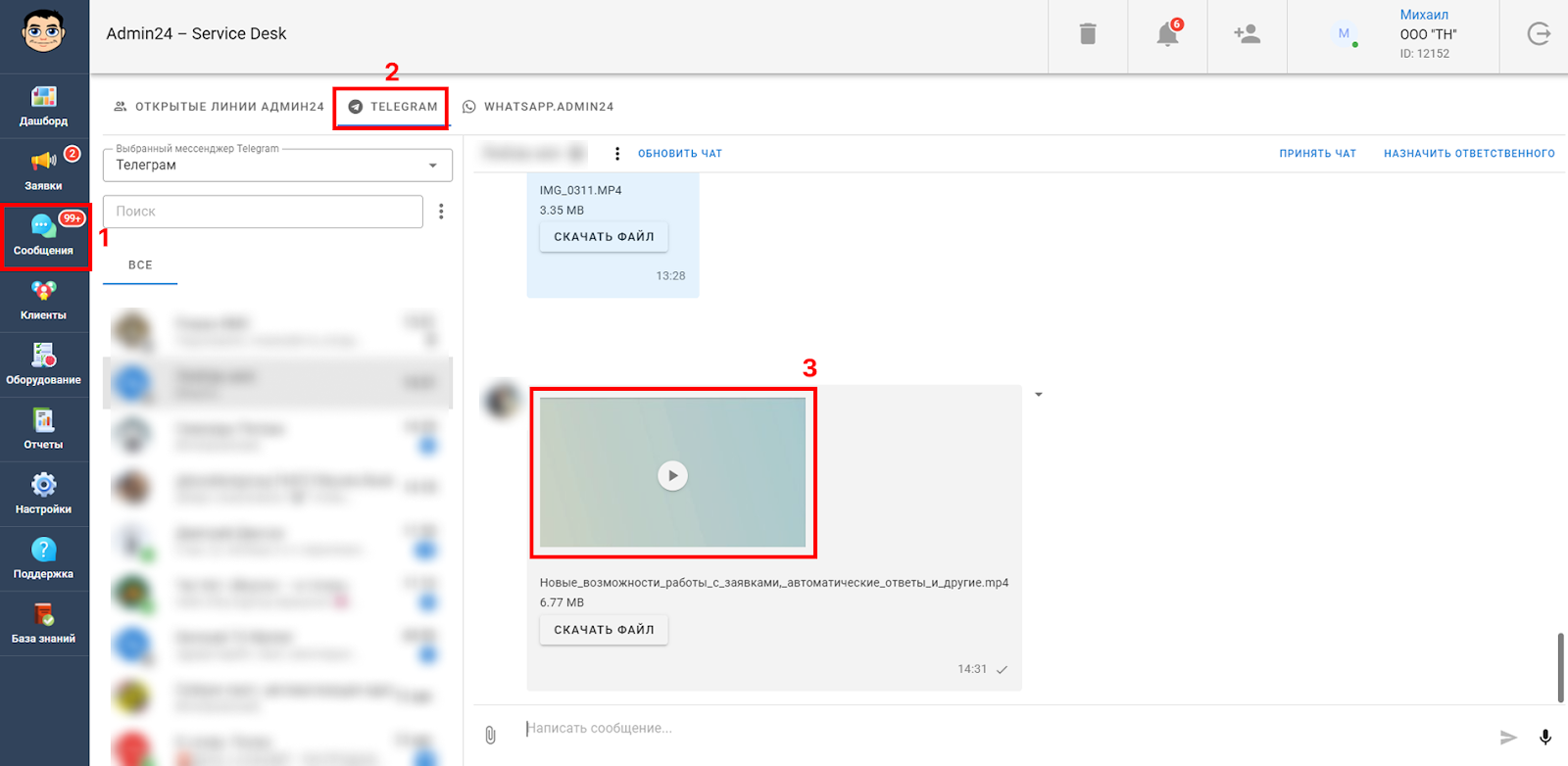Open the search options three-dot menu

coord(441,212)
